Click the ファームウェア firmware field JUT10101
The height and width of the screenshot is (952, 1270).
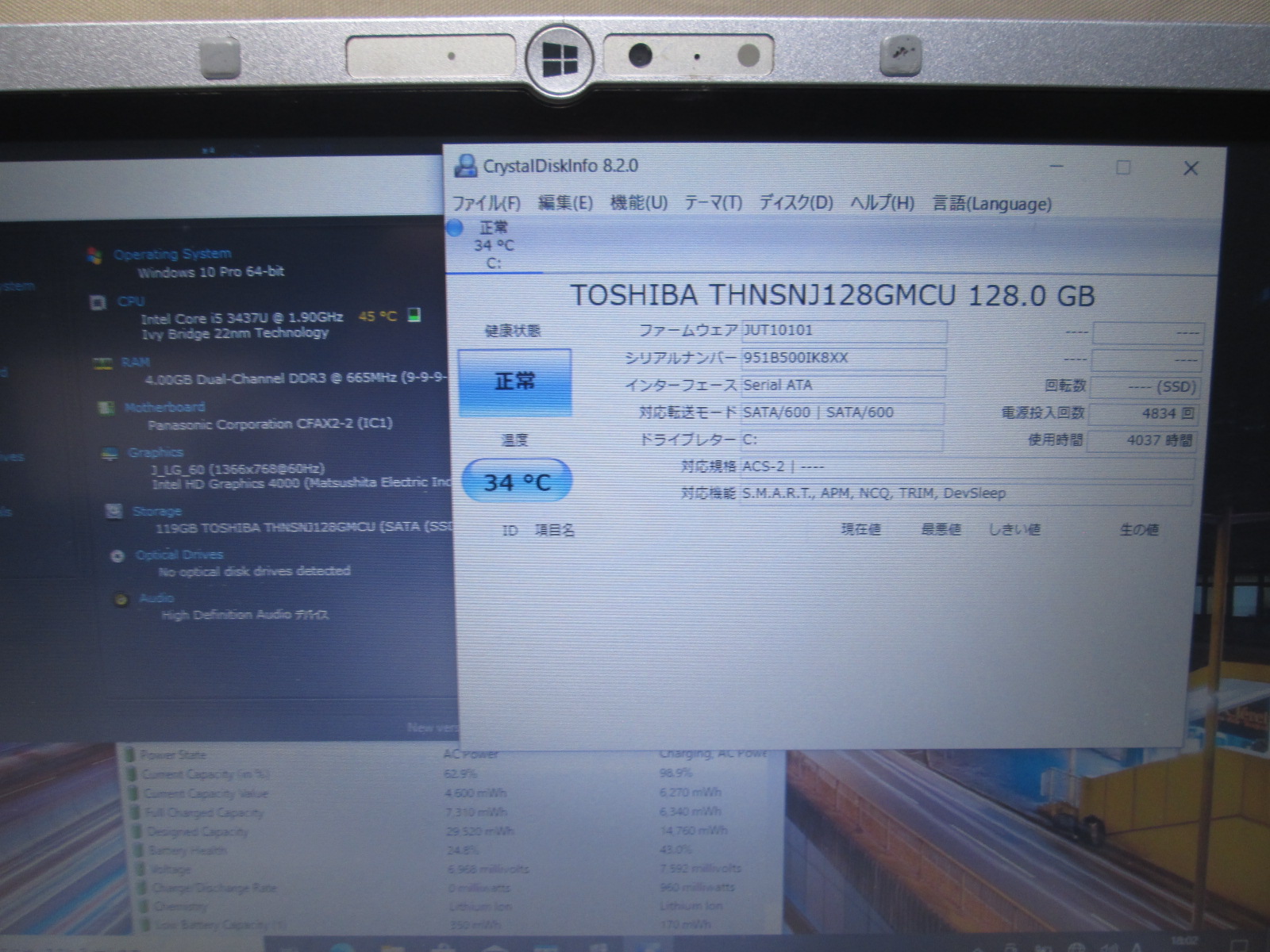843,330
